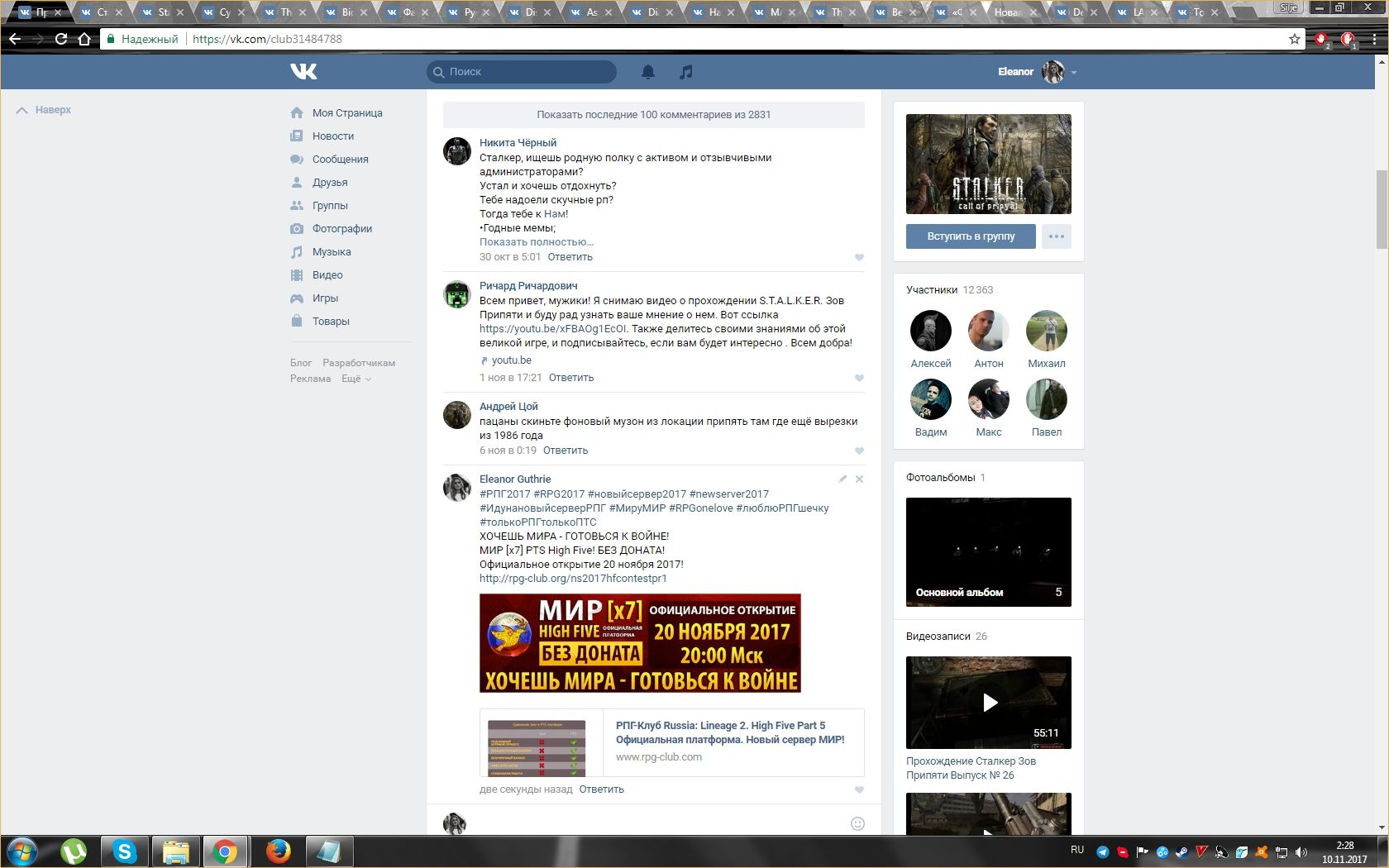Screen dimensions: 1389x868
Task: Open the music note icon in header
Action: [685, 72]
